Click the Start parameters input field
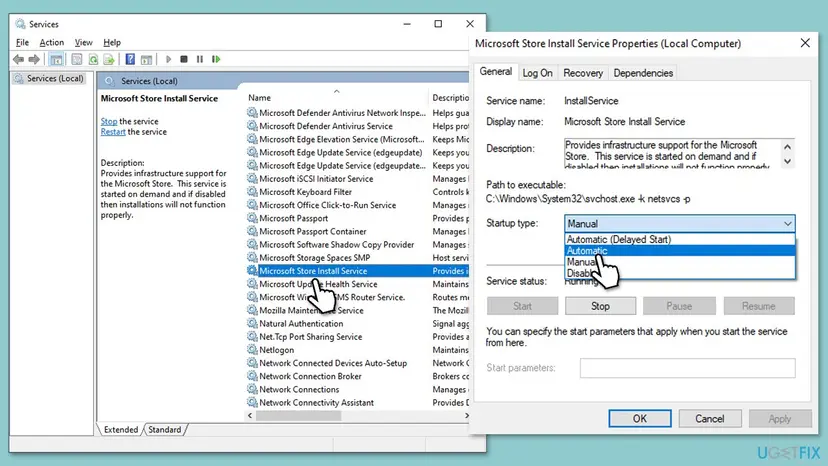 pos(688,368)
